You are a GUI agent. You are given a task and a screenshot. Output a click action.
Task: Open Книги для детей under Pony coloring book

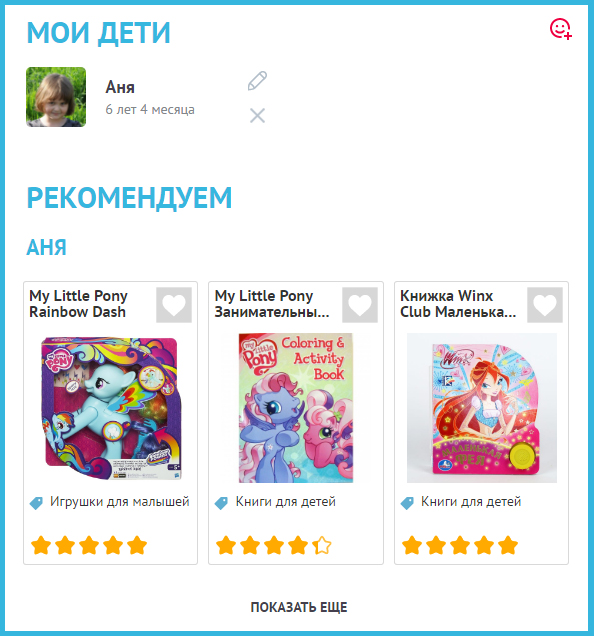click(x=286, y=502)
